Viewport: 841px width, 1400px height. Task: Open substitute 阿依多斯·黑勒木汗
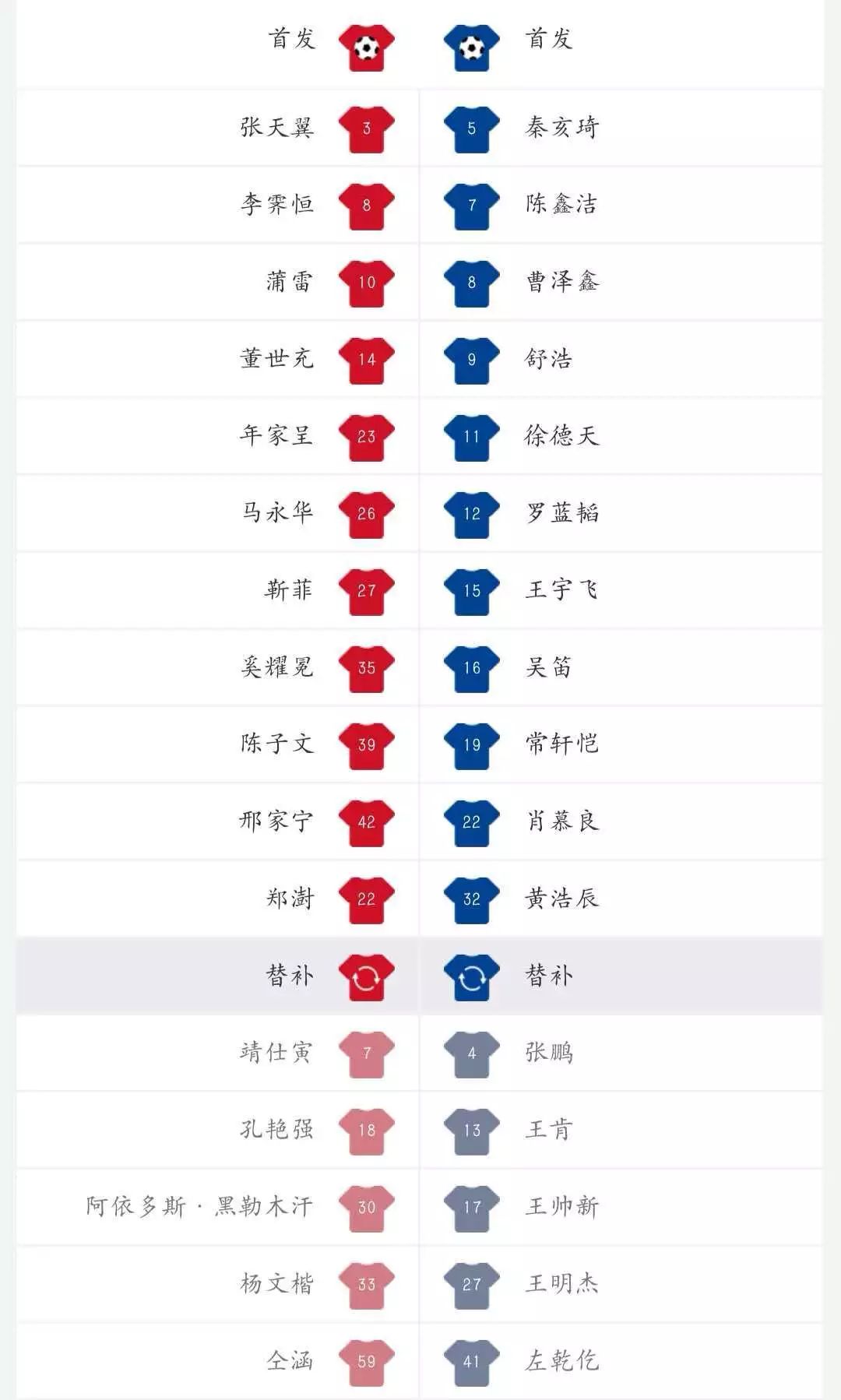pos(199,1206)
